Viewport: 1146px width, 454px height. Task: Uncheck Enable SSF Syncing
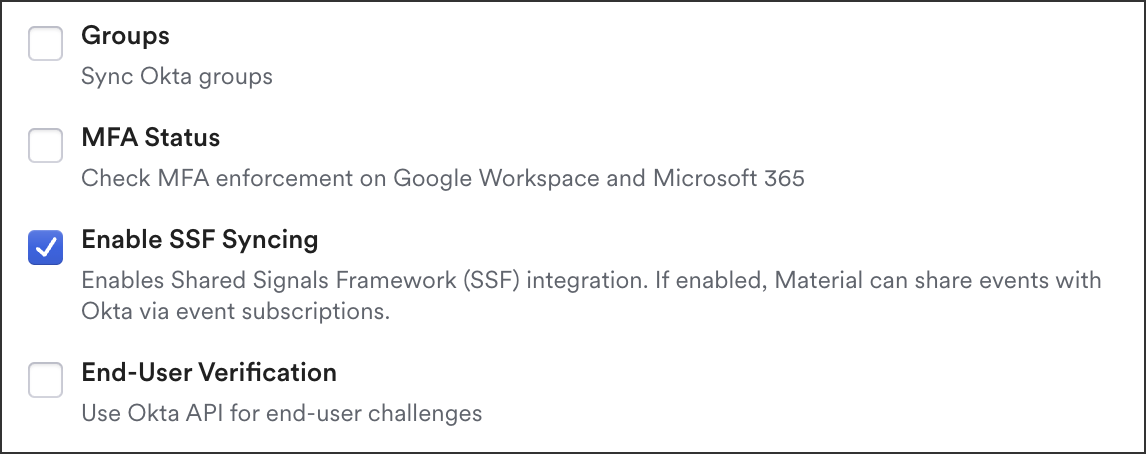[x=45, y=247]
